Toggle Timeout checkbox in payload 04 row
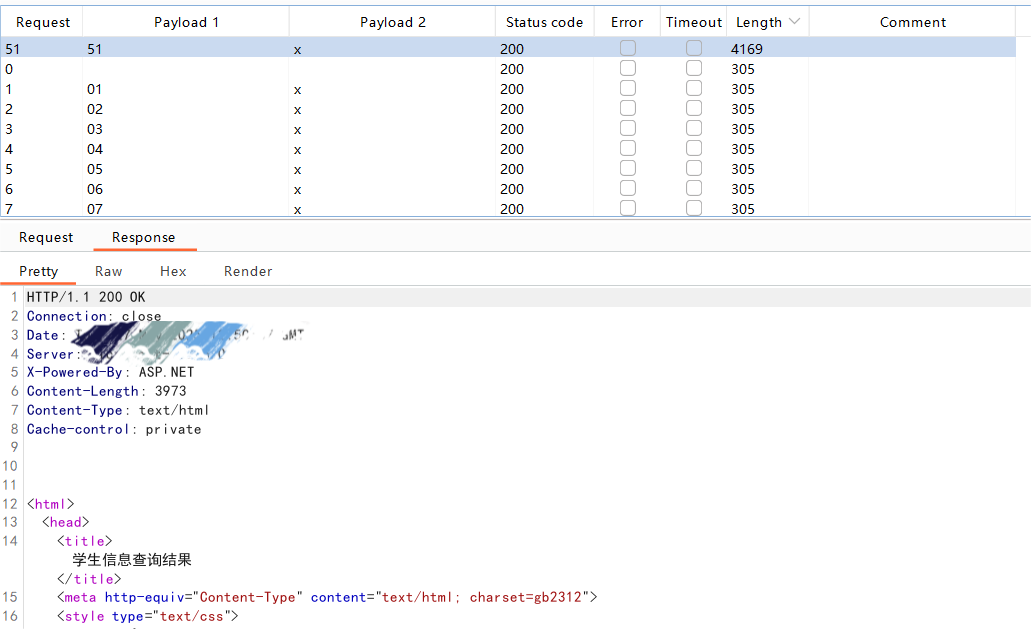The width and height of the screenshot is (1031, 629). coord(694,149)
